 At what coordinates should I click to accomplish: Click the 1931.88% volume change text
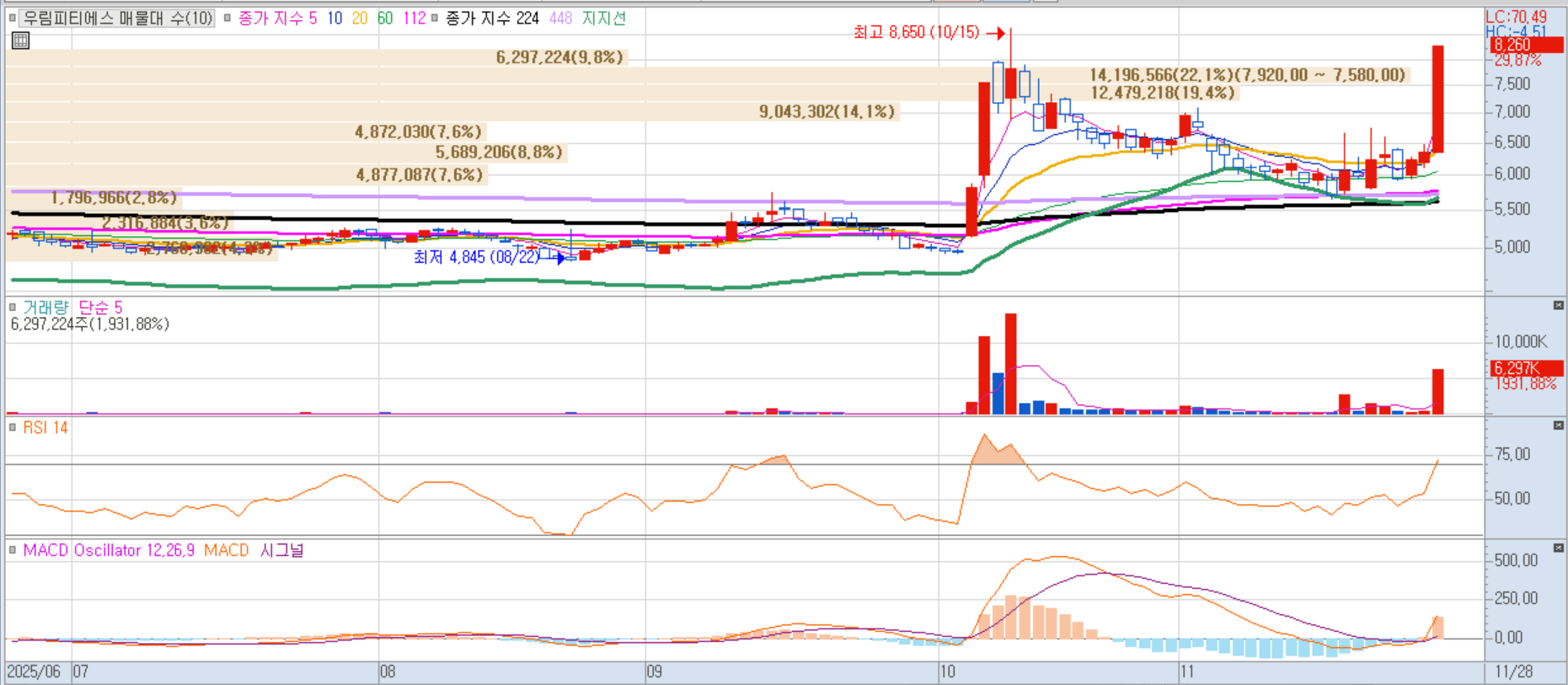1526,383
